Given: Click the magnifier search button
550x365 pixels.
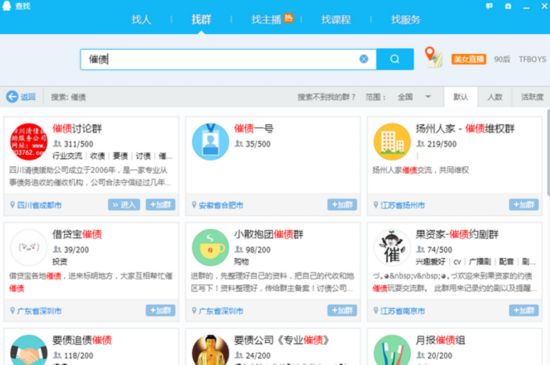Looking at the screenshot, I should pos(395,59).
